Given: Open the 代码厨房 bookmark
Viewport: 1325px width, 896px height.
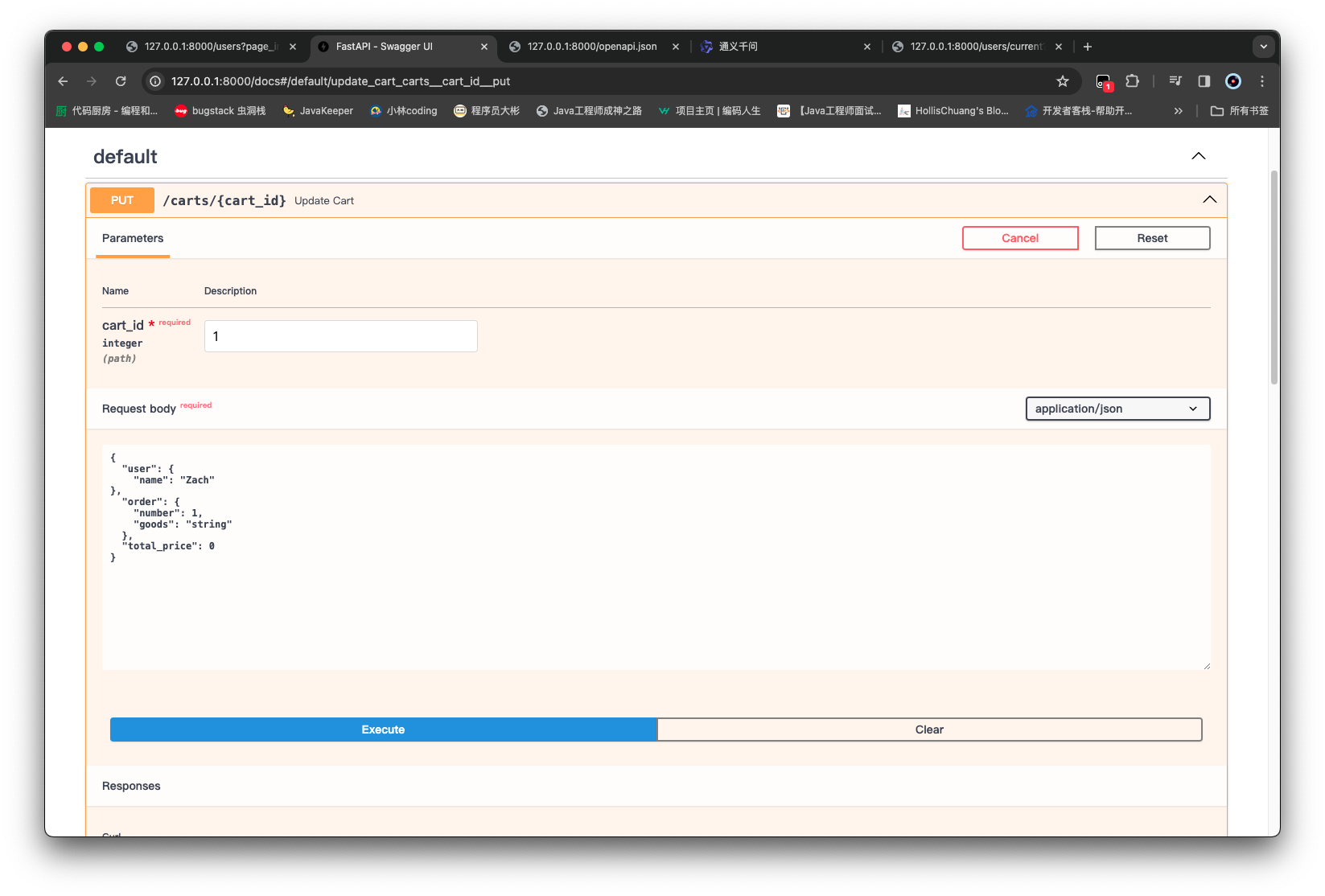Looking at the screenshot, I should click(107, 111).
